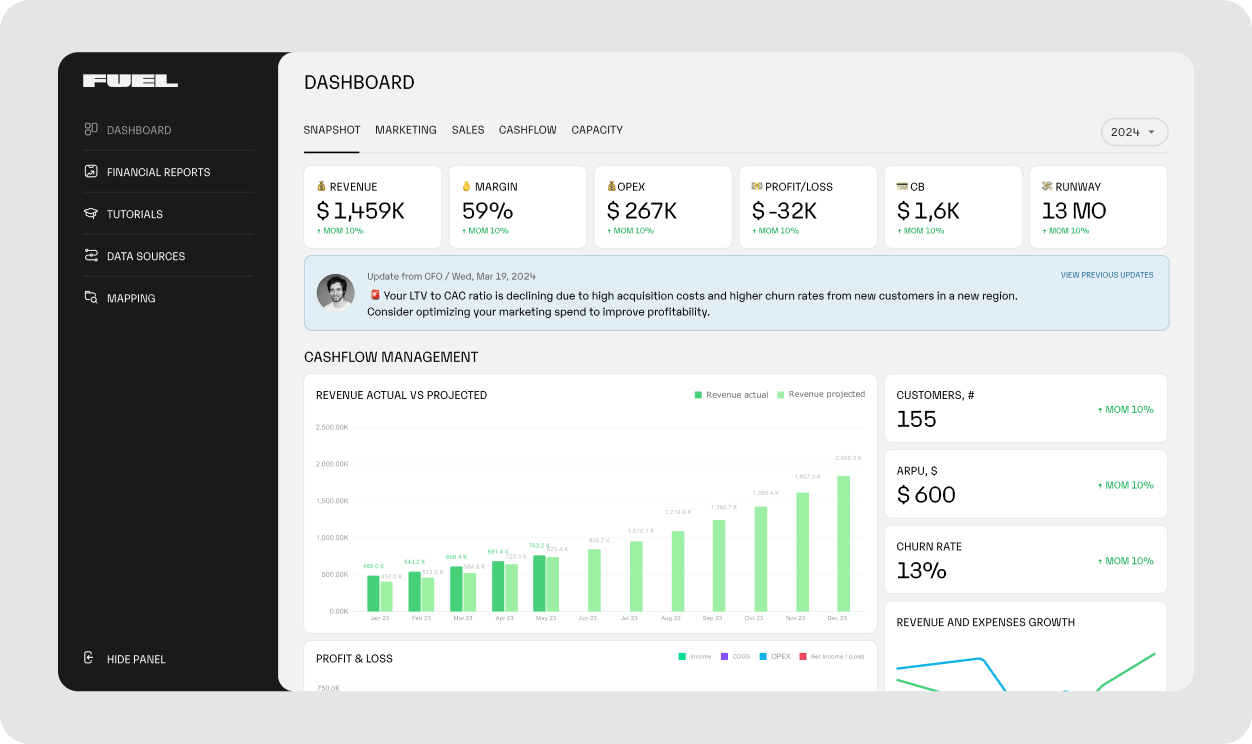
Task: Click the CFO avatar photo
Action: coord(335,293)
